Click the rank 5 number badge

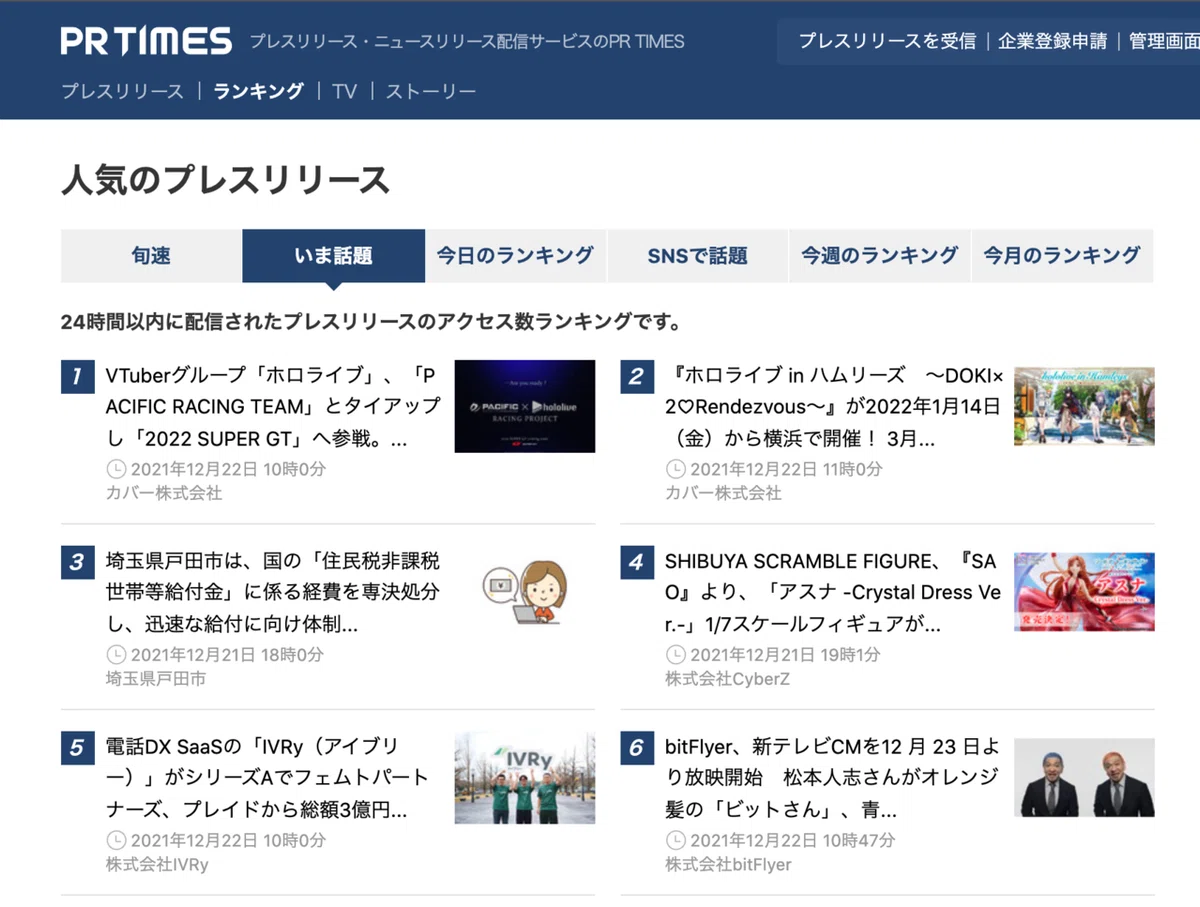pyautogui.click(x=77, y=748)
